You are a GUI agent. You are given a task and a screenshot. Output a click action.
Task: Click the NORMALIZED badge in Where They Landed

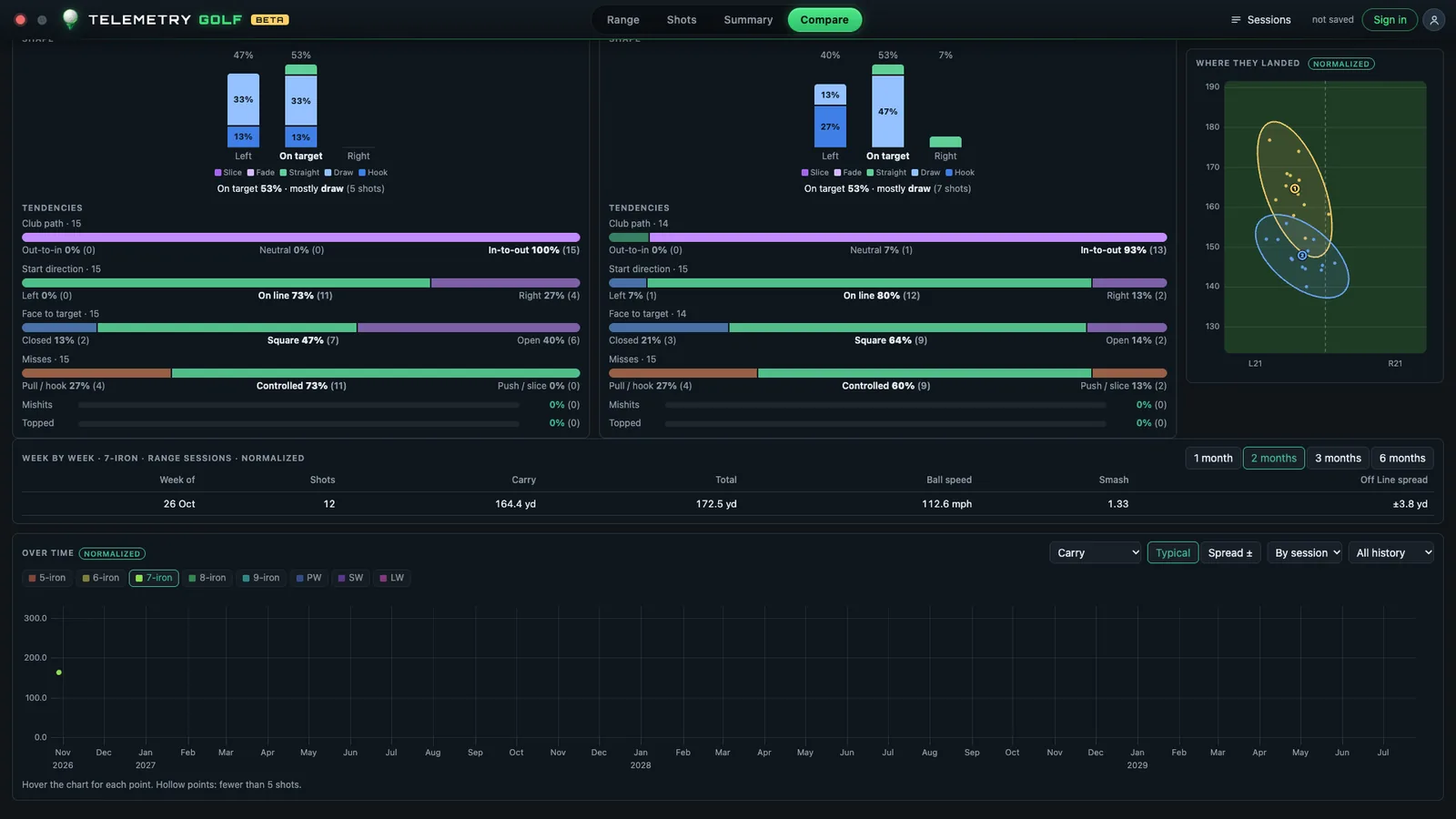click(x=1341, y=64)
